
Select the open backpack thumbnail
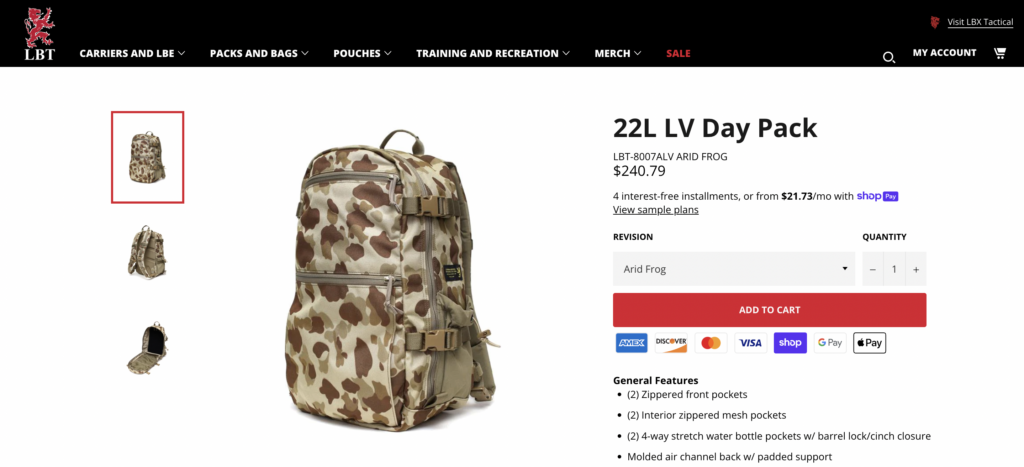coord(148,347)
